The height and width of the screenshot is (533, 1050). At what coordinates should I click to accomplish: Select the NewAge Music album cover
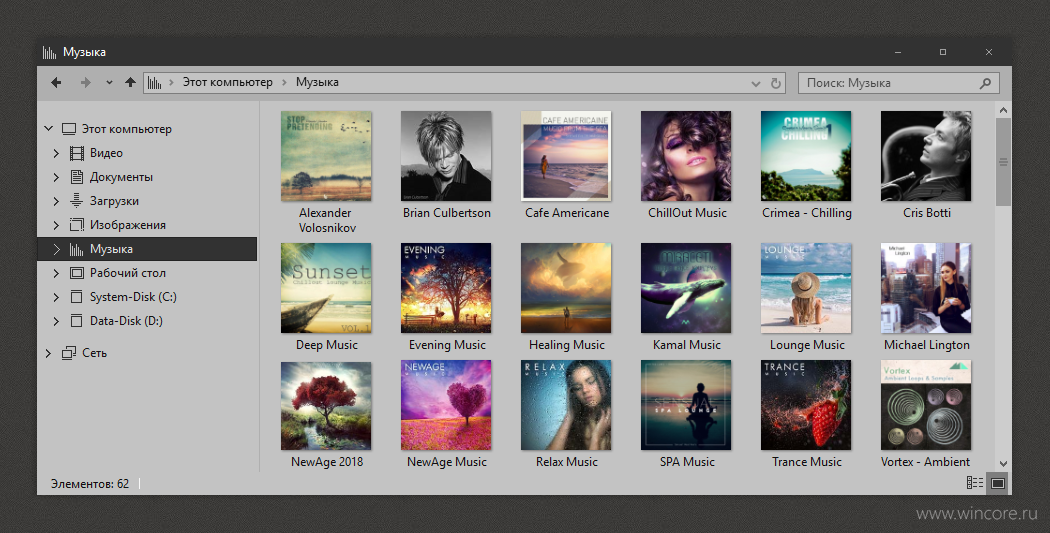point(446,405)
